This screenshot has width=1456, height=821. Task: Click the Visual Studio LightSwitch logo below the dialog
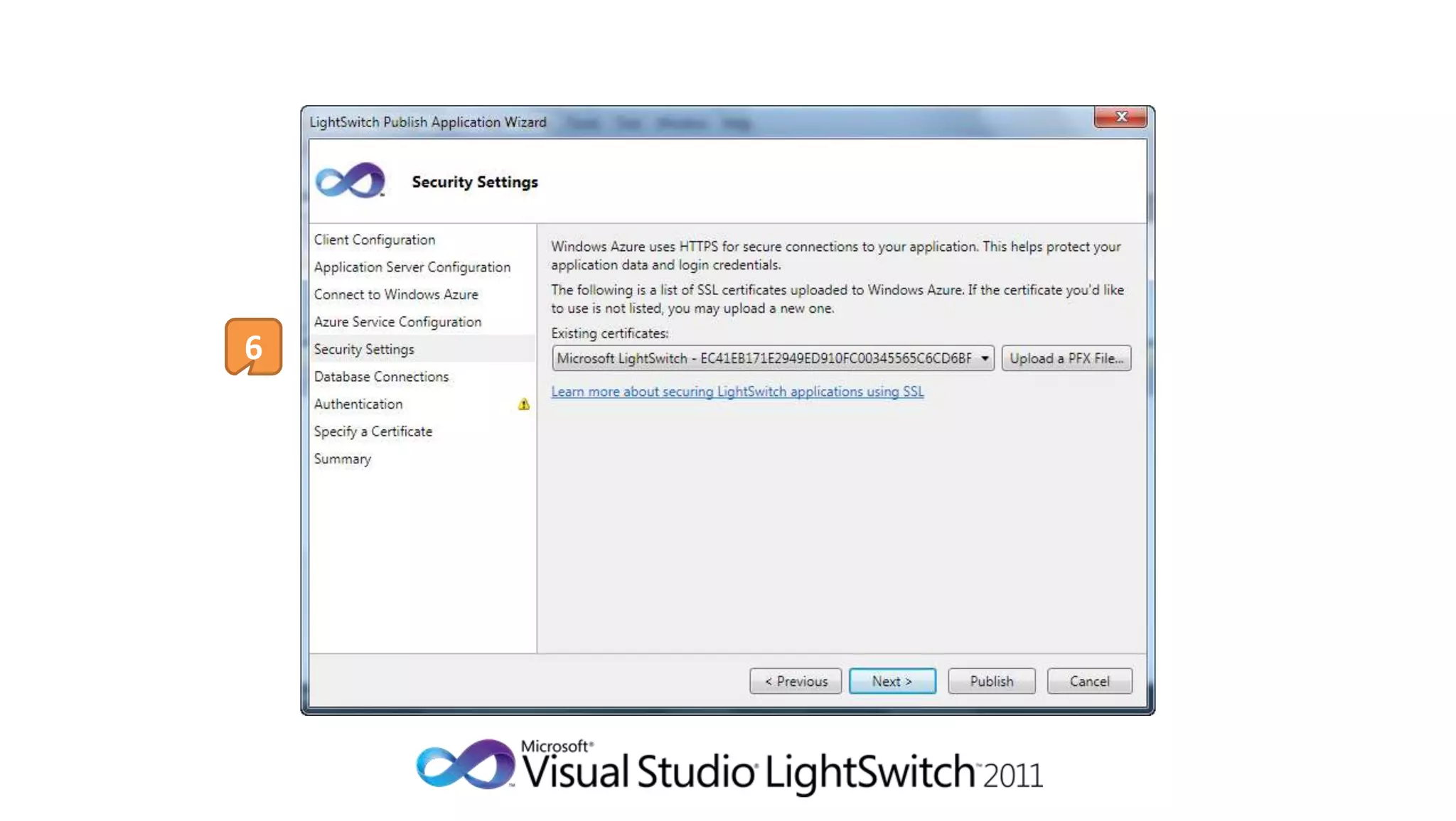[728, 768]
